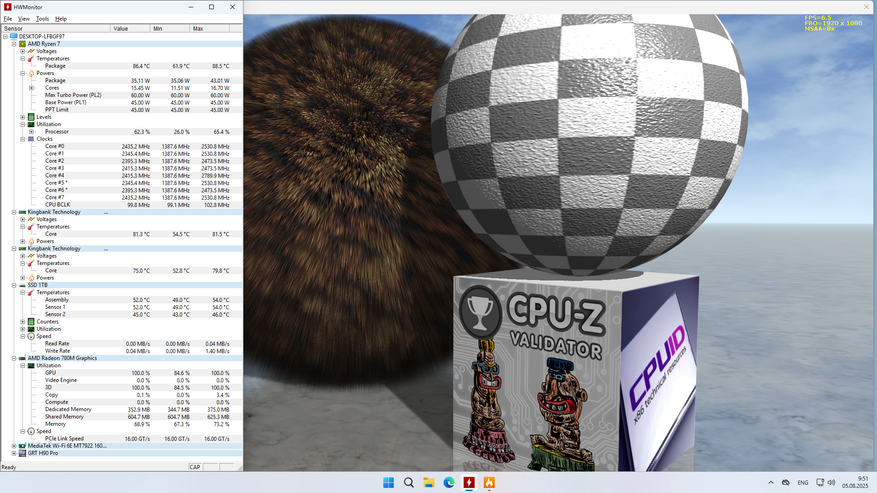Collapse the AMD Radeon 780M Graphics node
Image resolution: width=877 pixels, height=493 pixels.
(14, 358)
